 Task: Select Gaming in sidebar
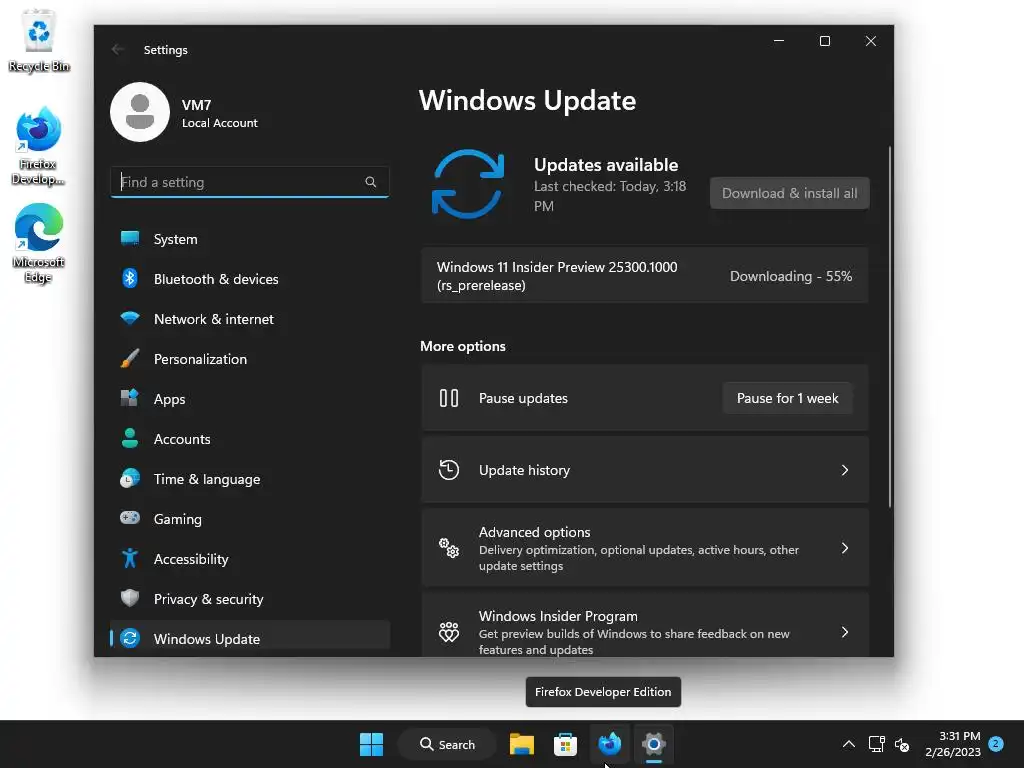[x=250, y=519]
